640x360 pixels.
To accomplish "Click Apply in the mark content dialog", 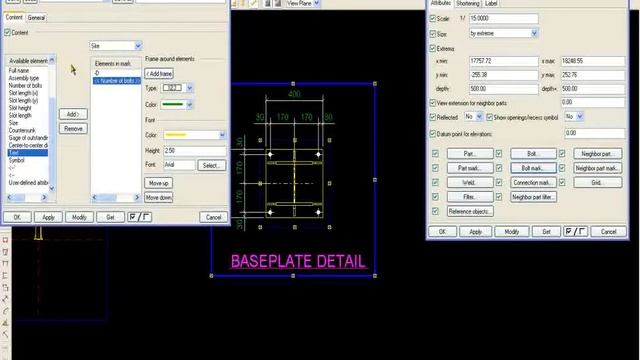I will tap(48, 217).
